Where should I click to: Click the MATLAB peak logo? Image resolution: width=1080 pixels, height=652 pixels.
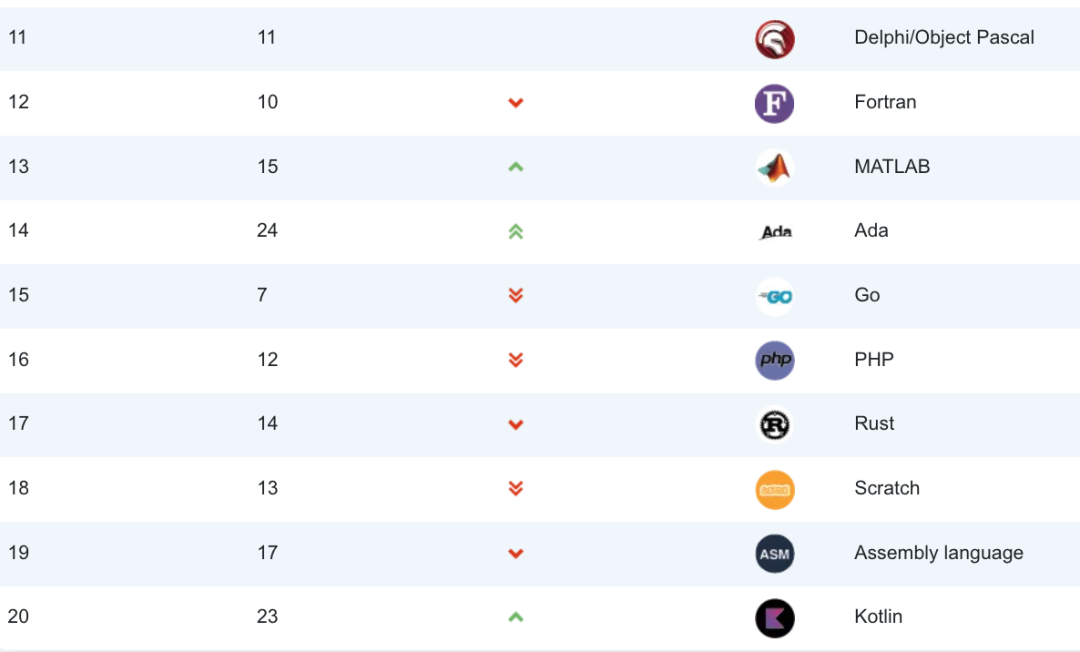pyautogui.click(x=775, y=167)
